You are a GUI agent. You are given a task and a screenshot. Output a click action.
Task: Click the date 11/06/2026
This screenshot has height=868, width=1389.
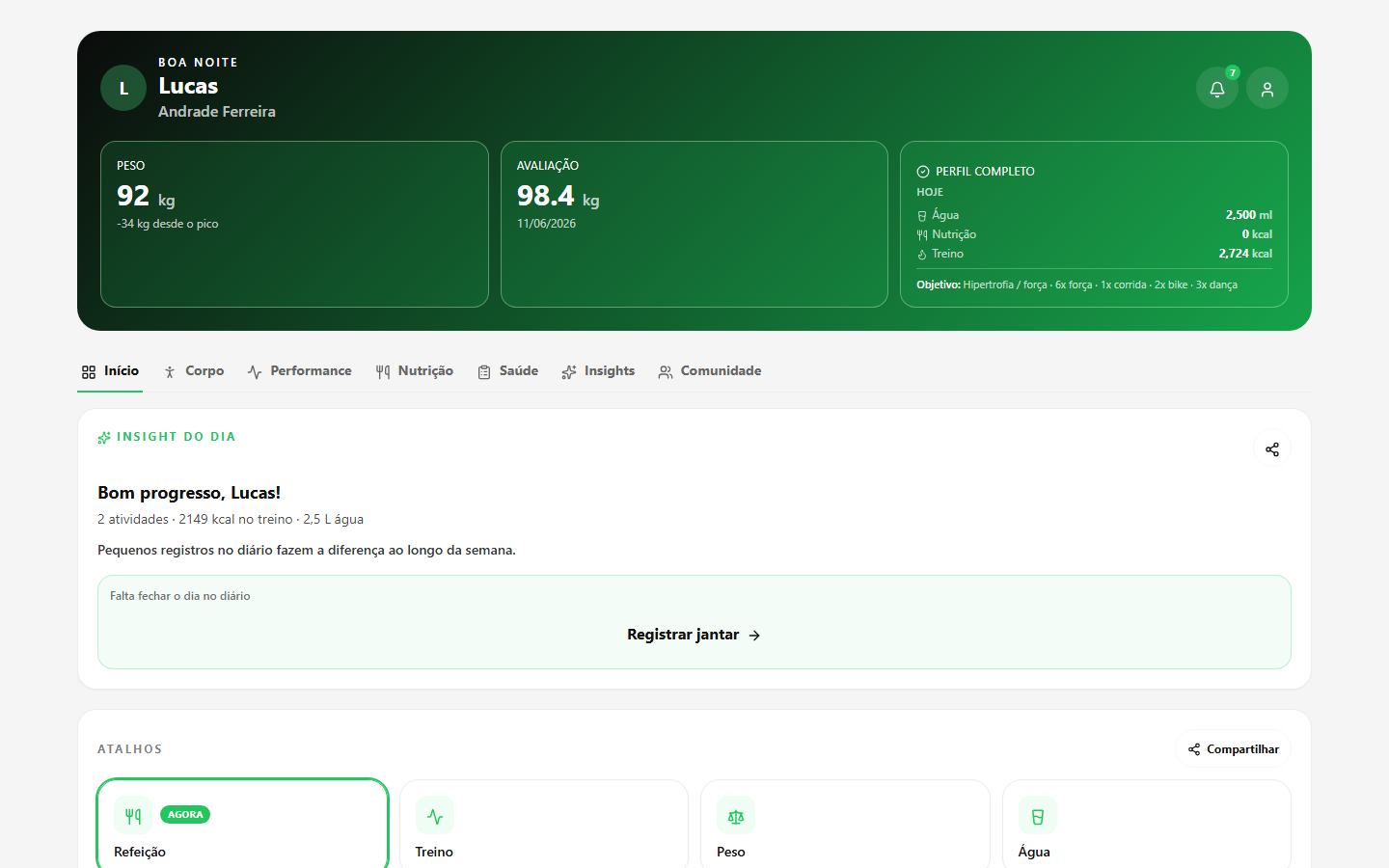(x=546, y=224)
